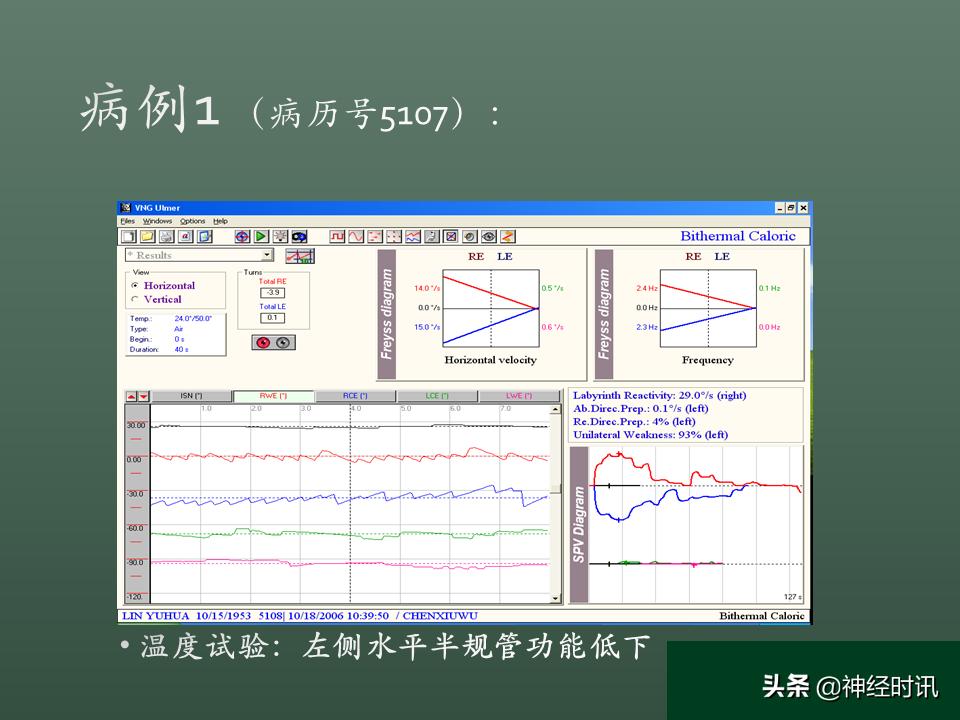Click the Print toolbar icon

pos(167,236)
